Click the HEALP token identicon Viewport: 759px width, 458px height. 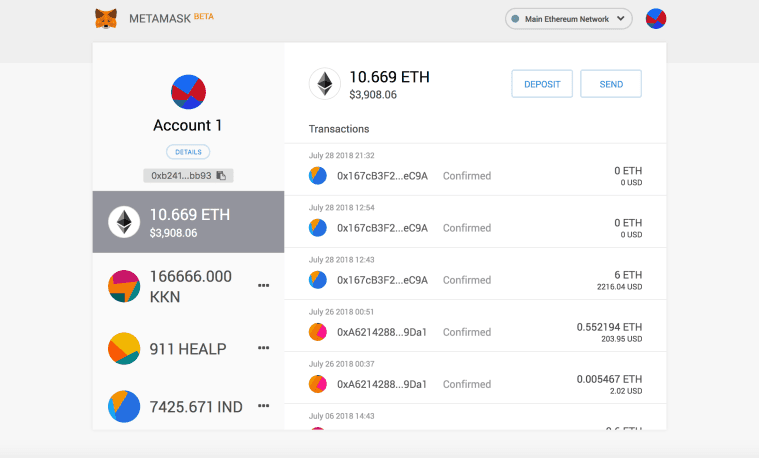point(124,349)
